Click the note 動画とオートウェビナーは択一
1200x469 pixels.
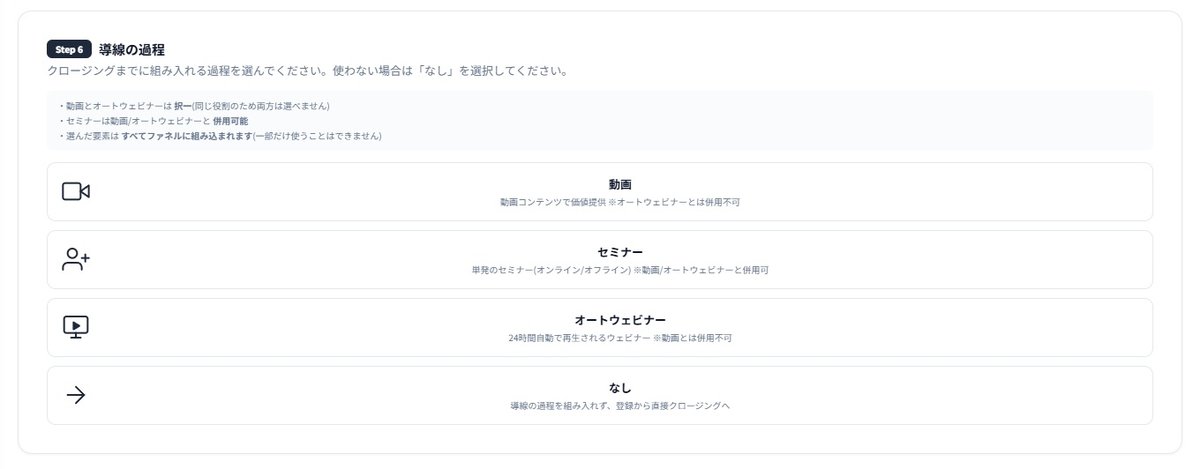tap(194, 106)
